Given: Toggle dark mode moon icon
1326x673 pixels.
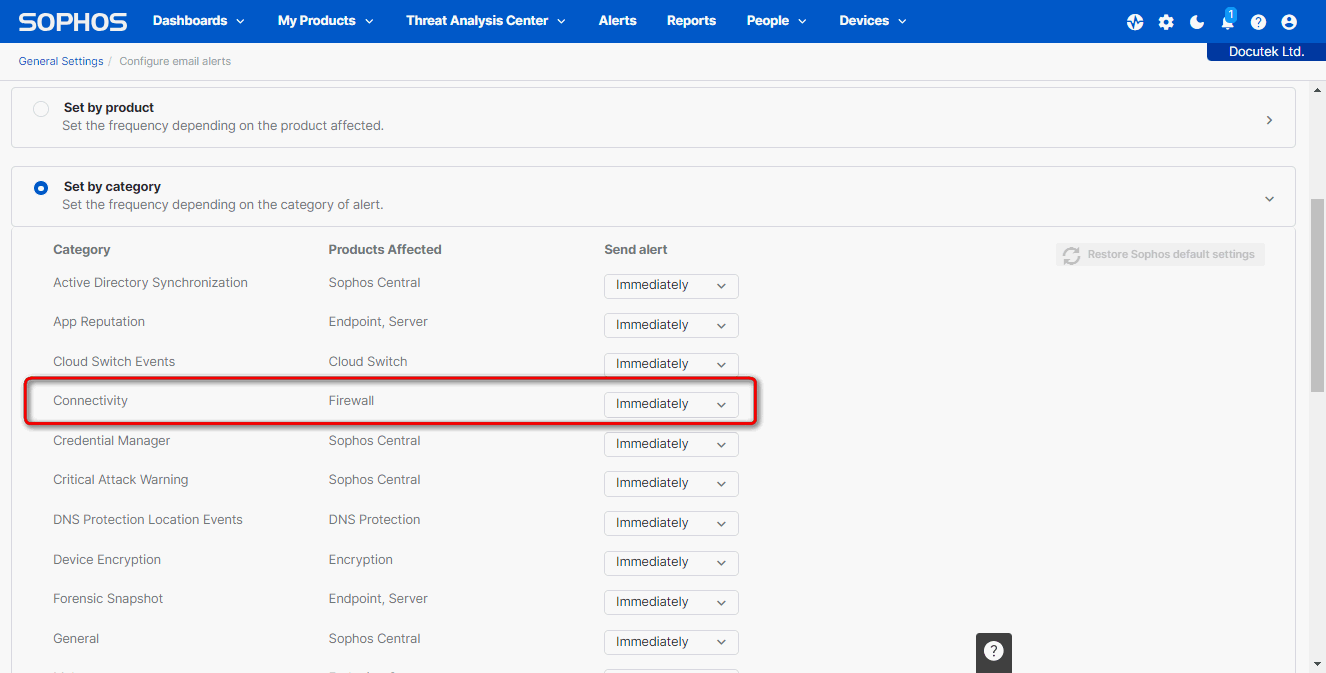Looking at the screenshot, I should (x=1197, y=22).
